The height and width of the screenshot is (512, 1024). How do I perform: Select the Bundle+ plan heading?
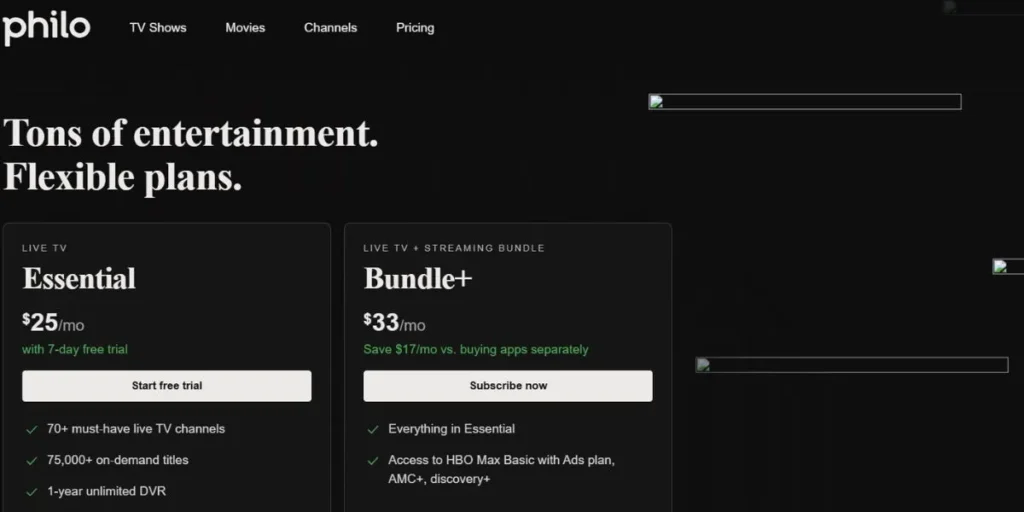pyautogui.click(x=417, y=279)
